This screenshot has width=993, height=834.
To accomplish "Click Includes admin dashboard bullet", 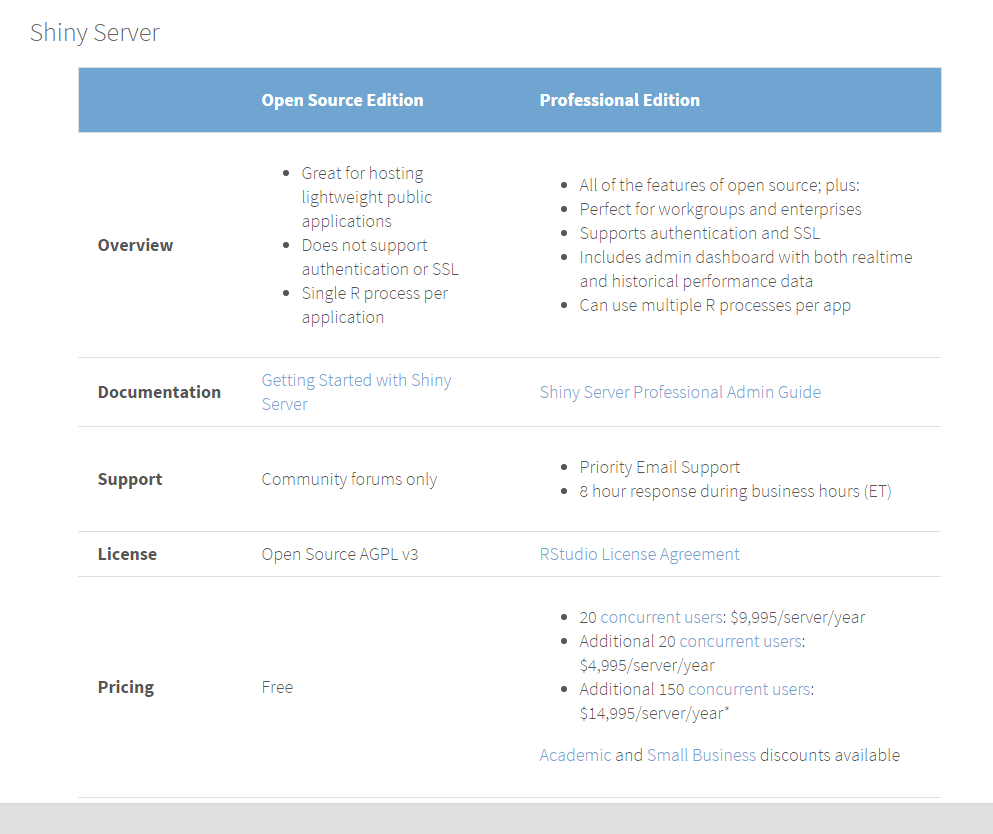I will pos(746,269).
